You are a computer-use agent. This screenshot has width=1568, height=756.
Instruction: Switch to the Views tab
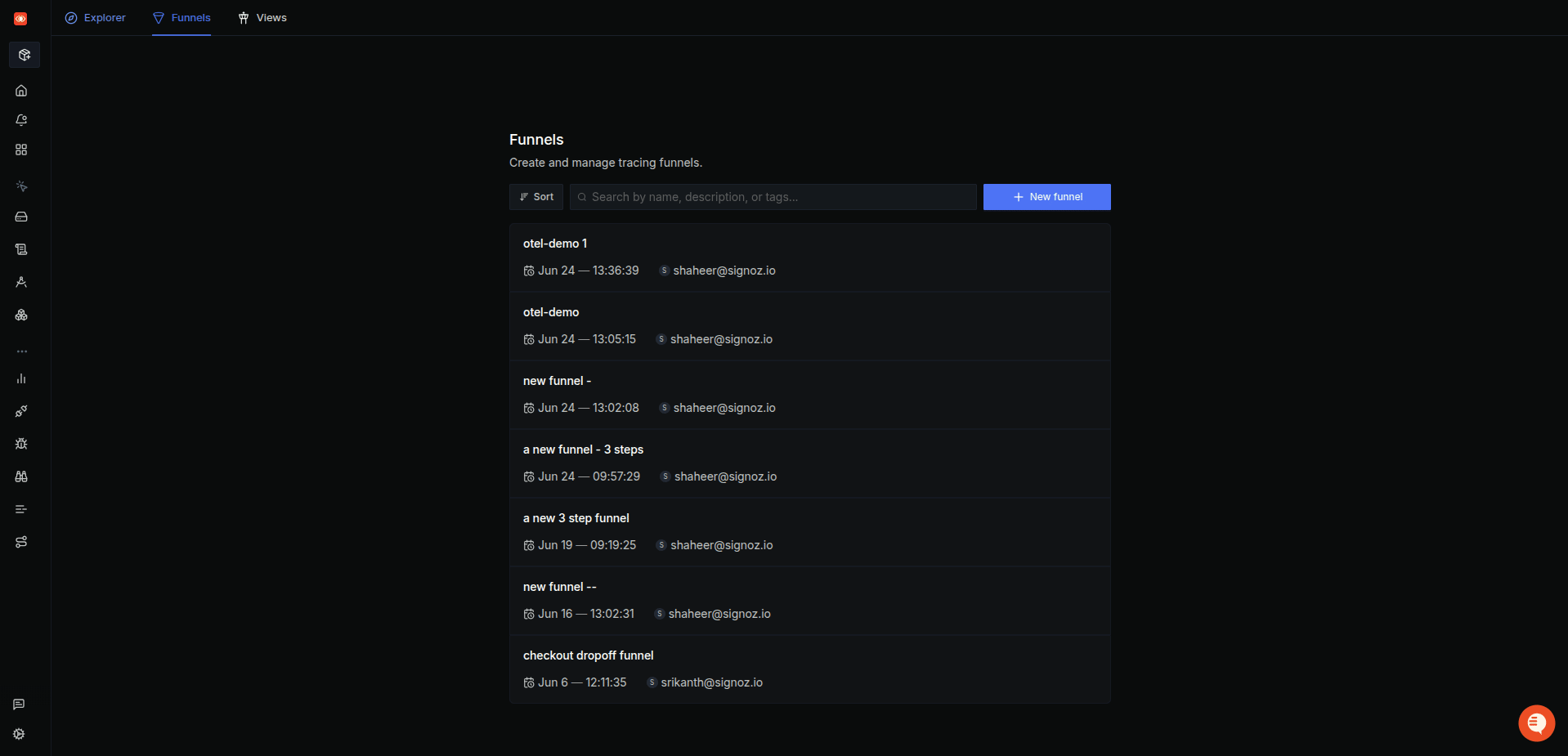click(262, 18)
